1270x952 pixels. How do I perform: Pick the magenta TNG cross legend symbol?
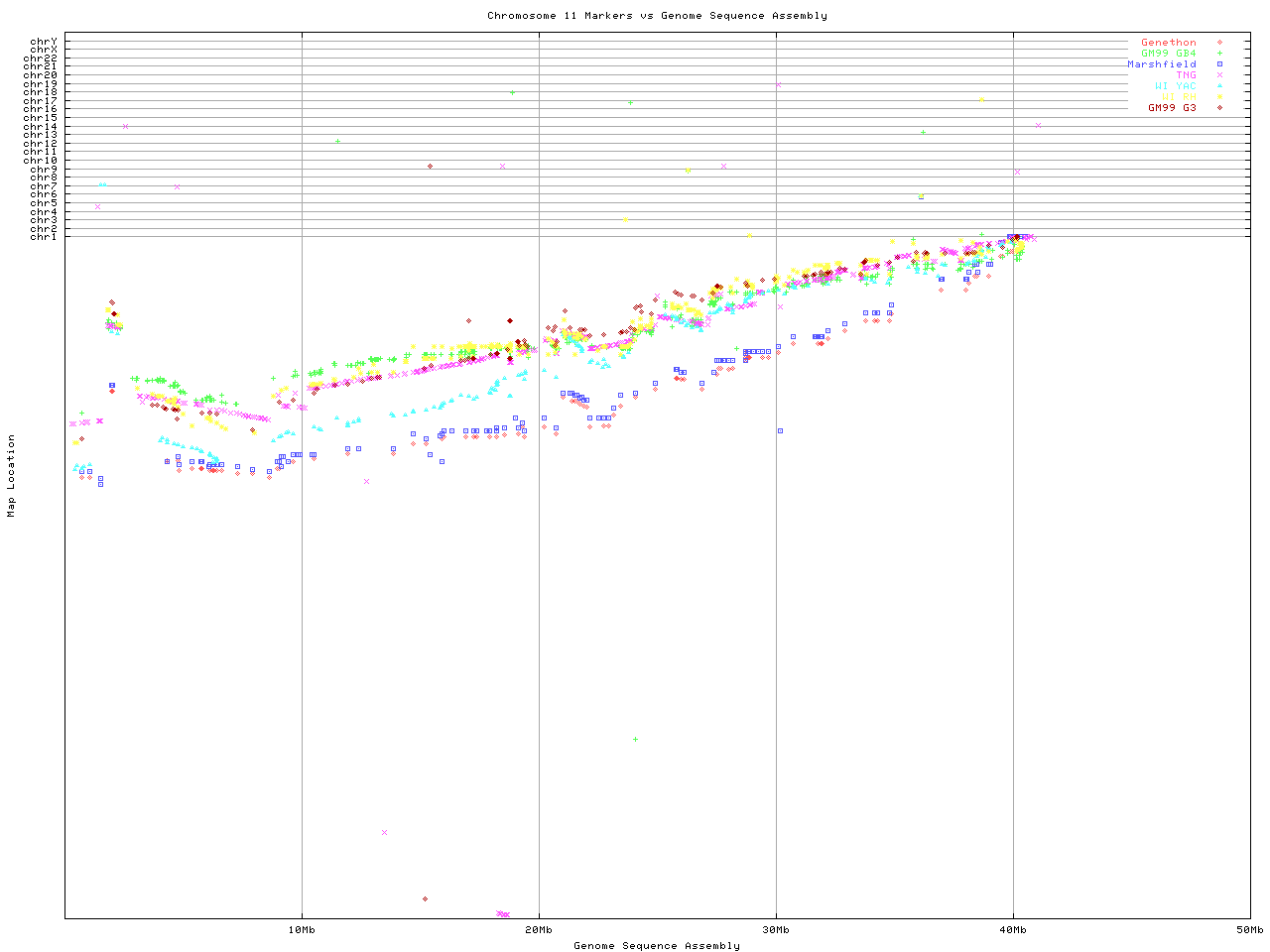(1219, 75)
